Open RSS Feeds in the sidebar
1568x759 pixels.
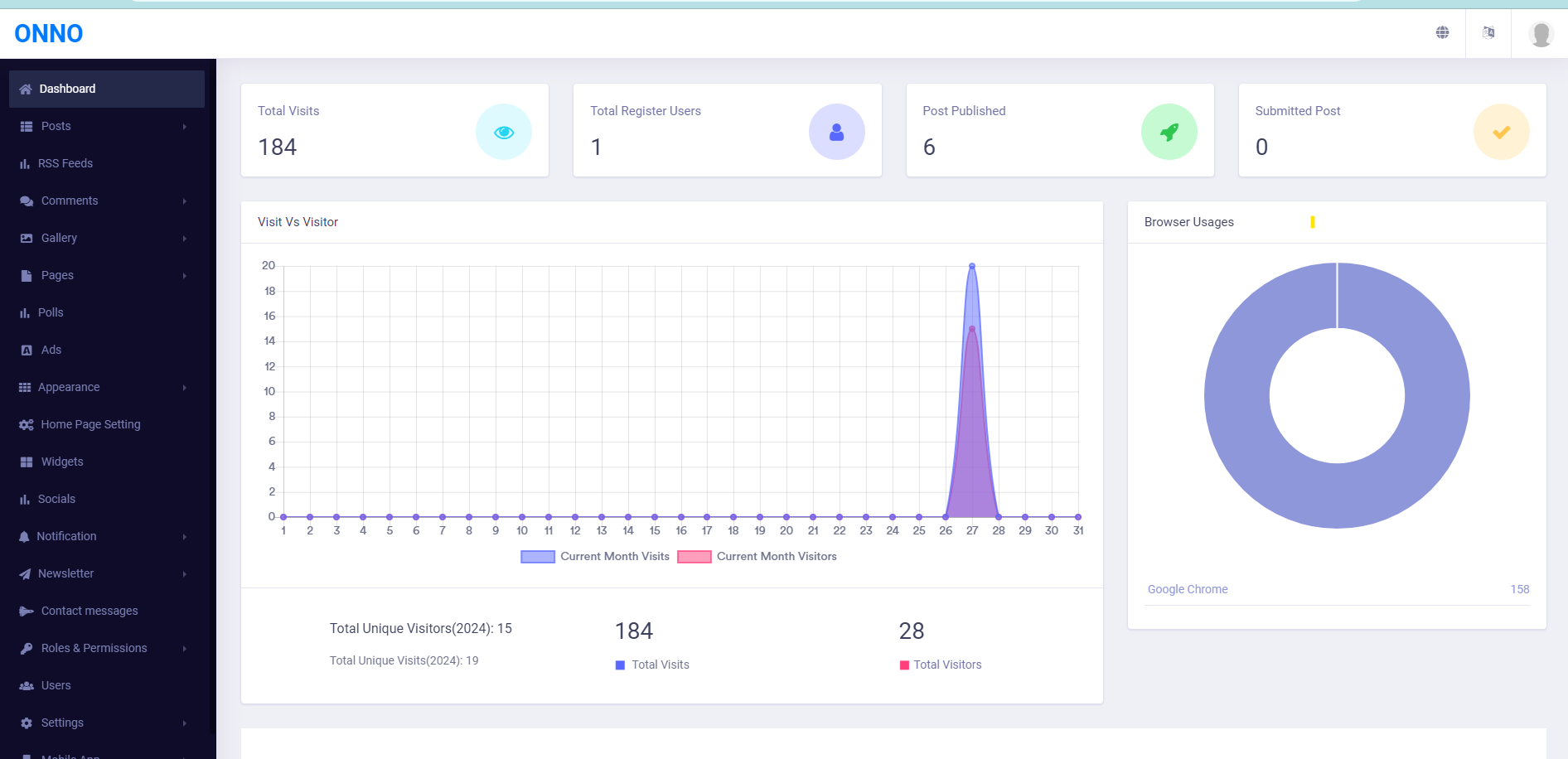[x=107, y=163]
